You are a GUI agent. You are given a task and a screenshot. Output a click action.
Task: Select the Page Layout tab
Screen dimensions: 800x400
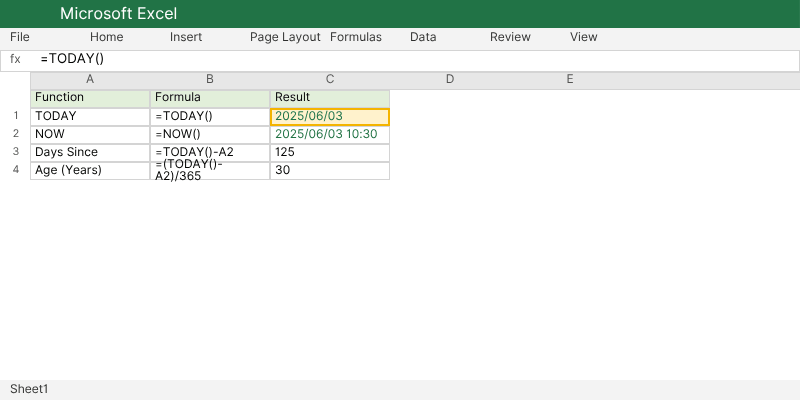pyautogui.click(x=285, y=37)
